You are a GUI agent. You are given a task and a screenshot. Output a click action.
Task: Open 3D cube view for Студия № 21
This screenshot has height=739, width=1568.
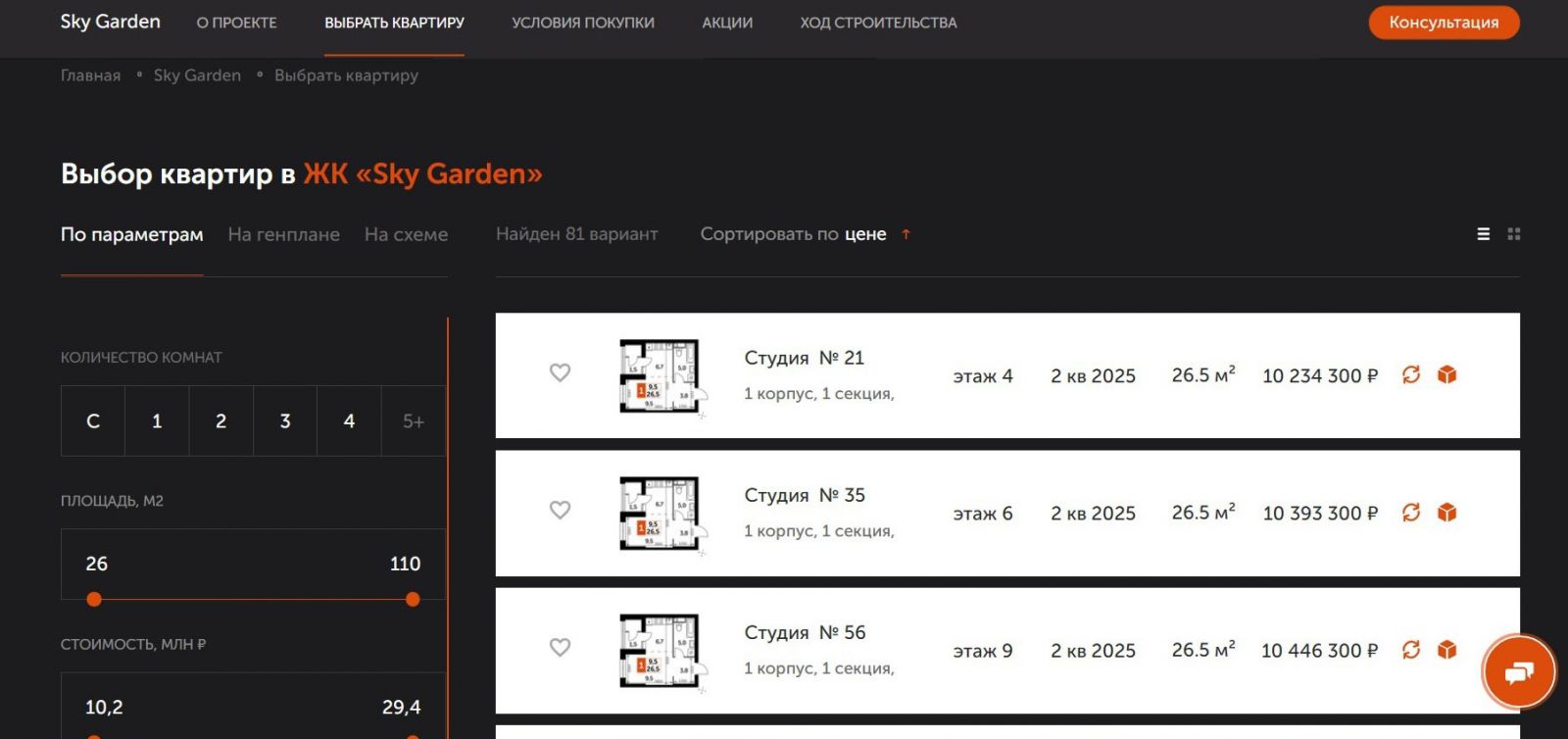[1446, 374]
